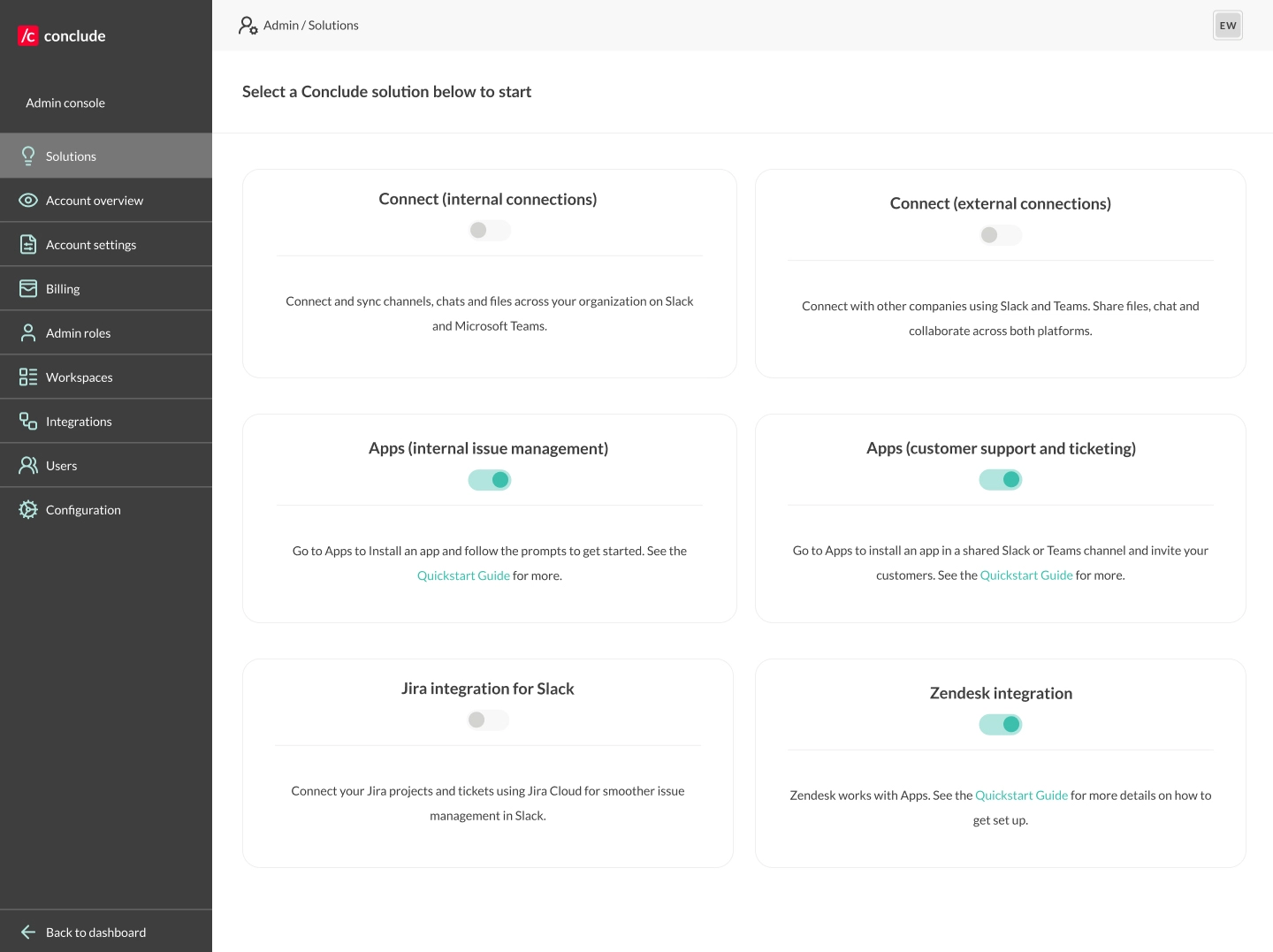Click the back arrow beside Back to dashboard
This screenshot has height=952, width=1273.
coord(28,933)
